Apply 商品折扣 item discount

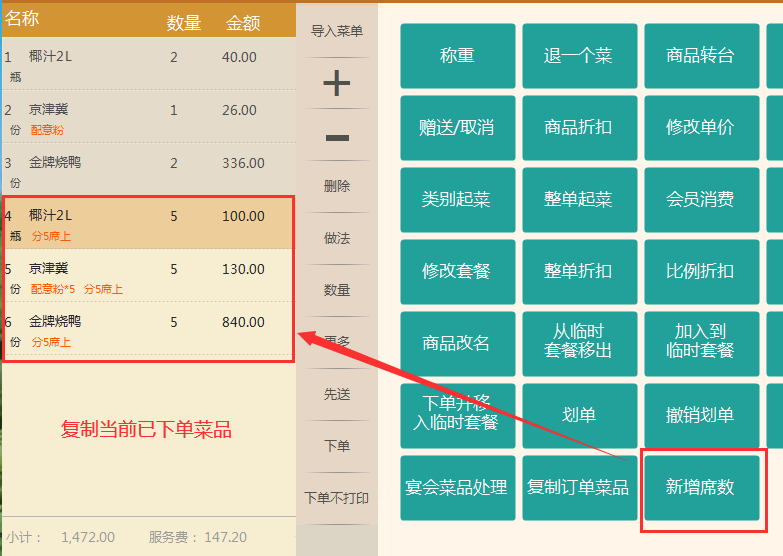click(x=579, y=128)
